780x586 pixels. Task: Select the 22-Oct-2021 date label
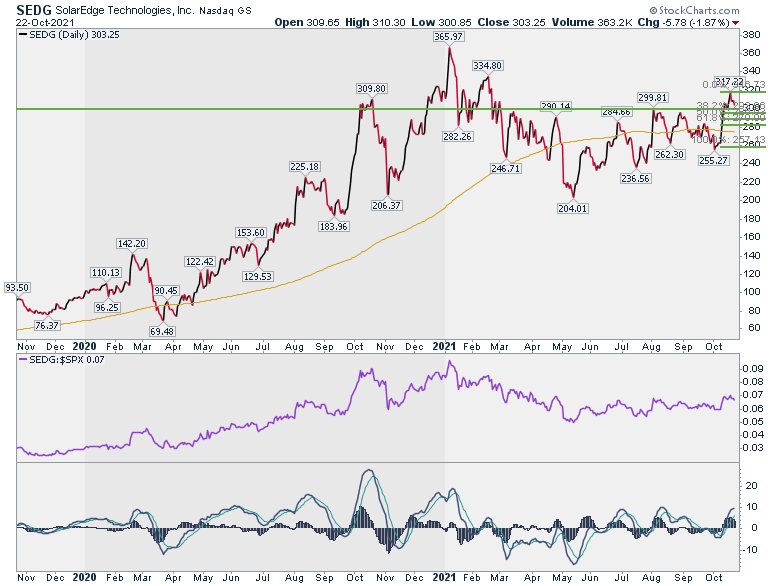click(x=45, y=22)
